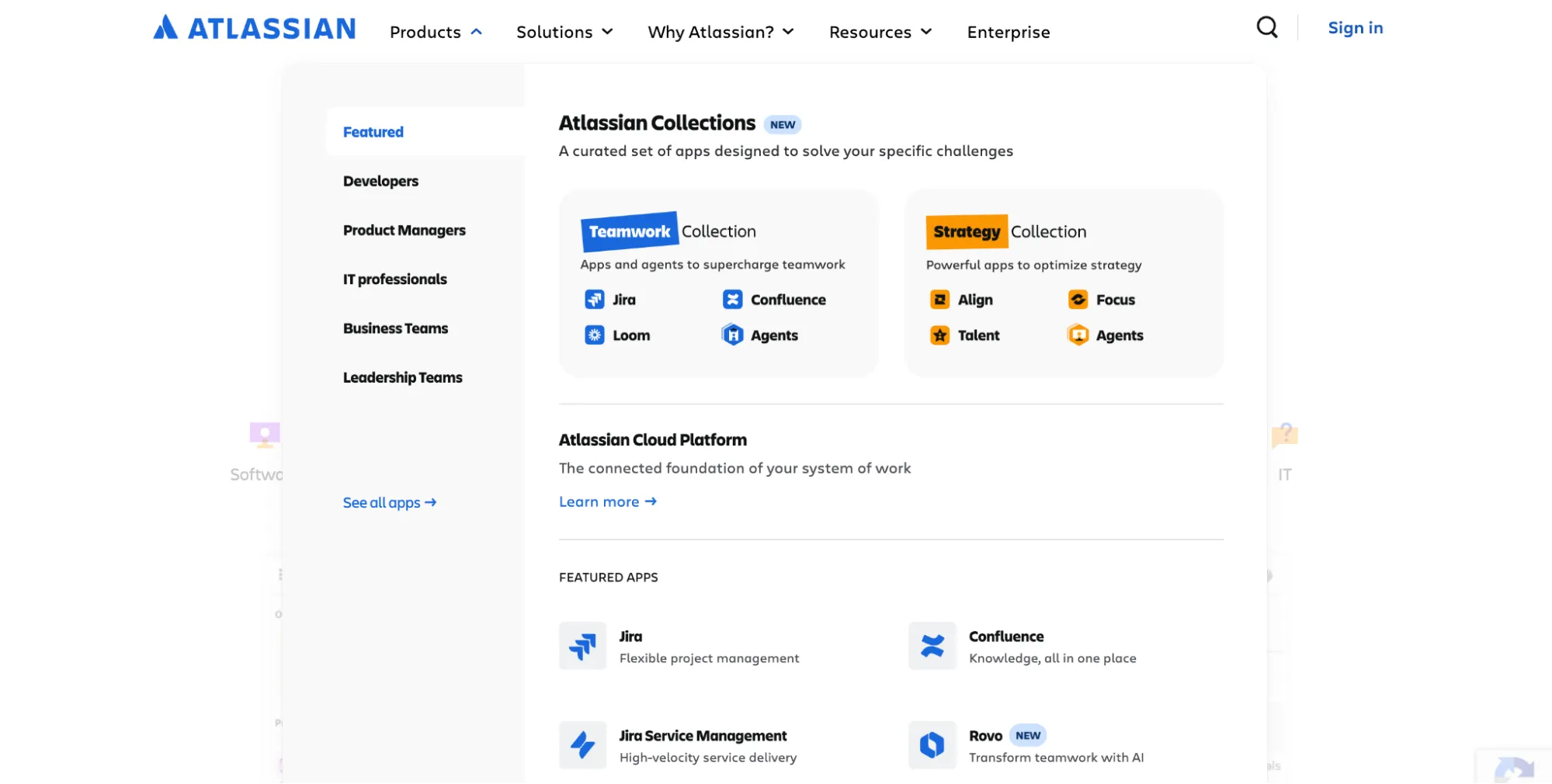Screen dimensions: 1552x784
Task: Click the Loom icon in Teamwork Collection
Action: click(595, 335)
